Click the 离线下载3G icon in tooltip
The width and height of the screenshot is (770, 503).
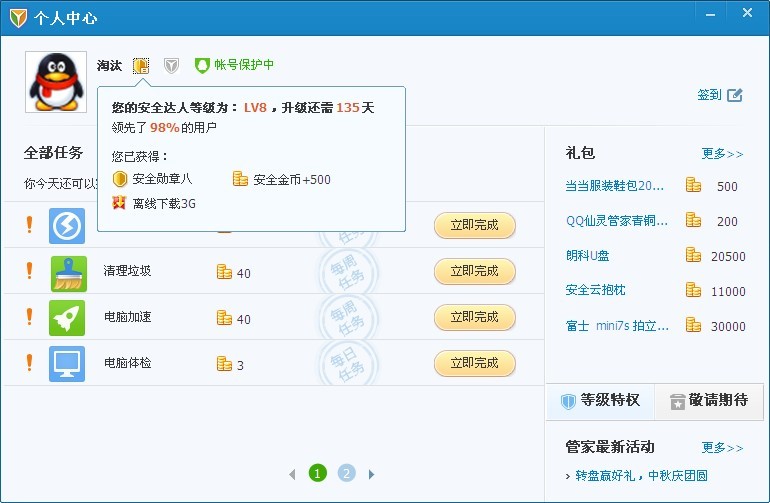[x=119, y=202]
